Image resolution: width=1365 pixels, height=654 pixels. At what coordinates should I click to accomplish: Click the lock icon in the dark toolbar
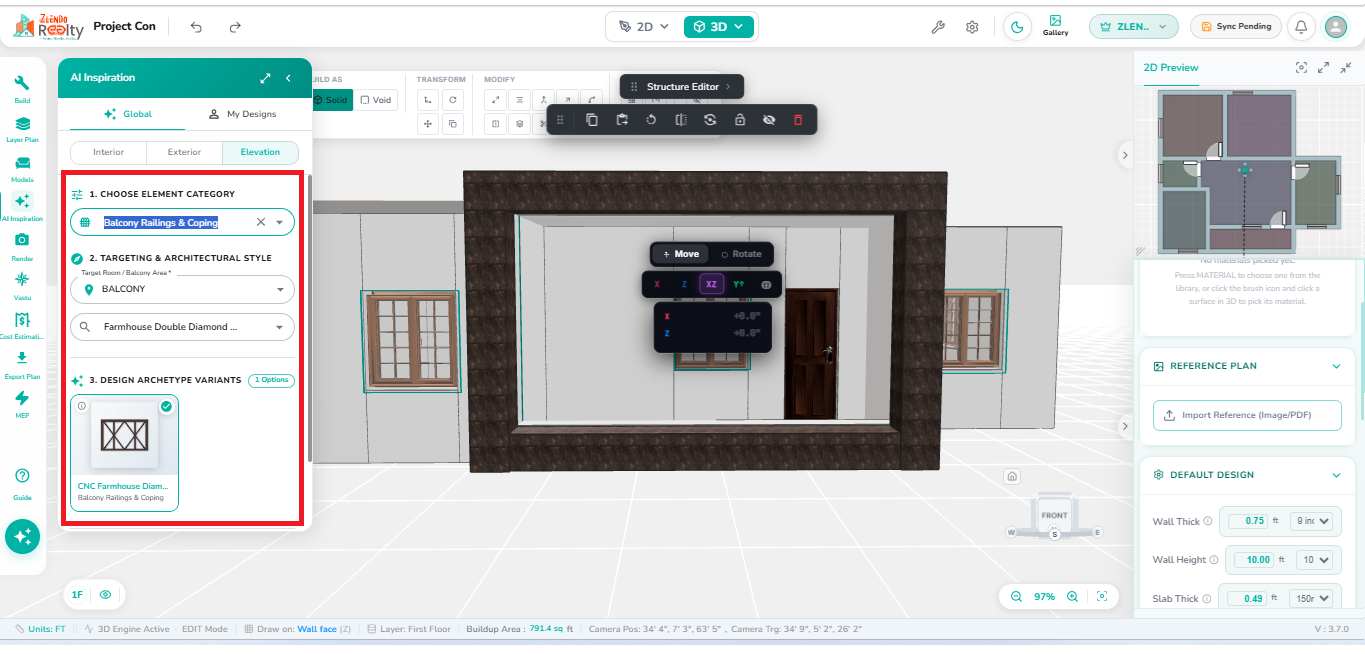click(x=739, y=120)
